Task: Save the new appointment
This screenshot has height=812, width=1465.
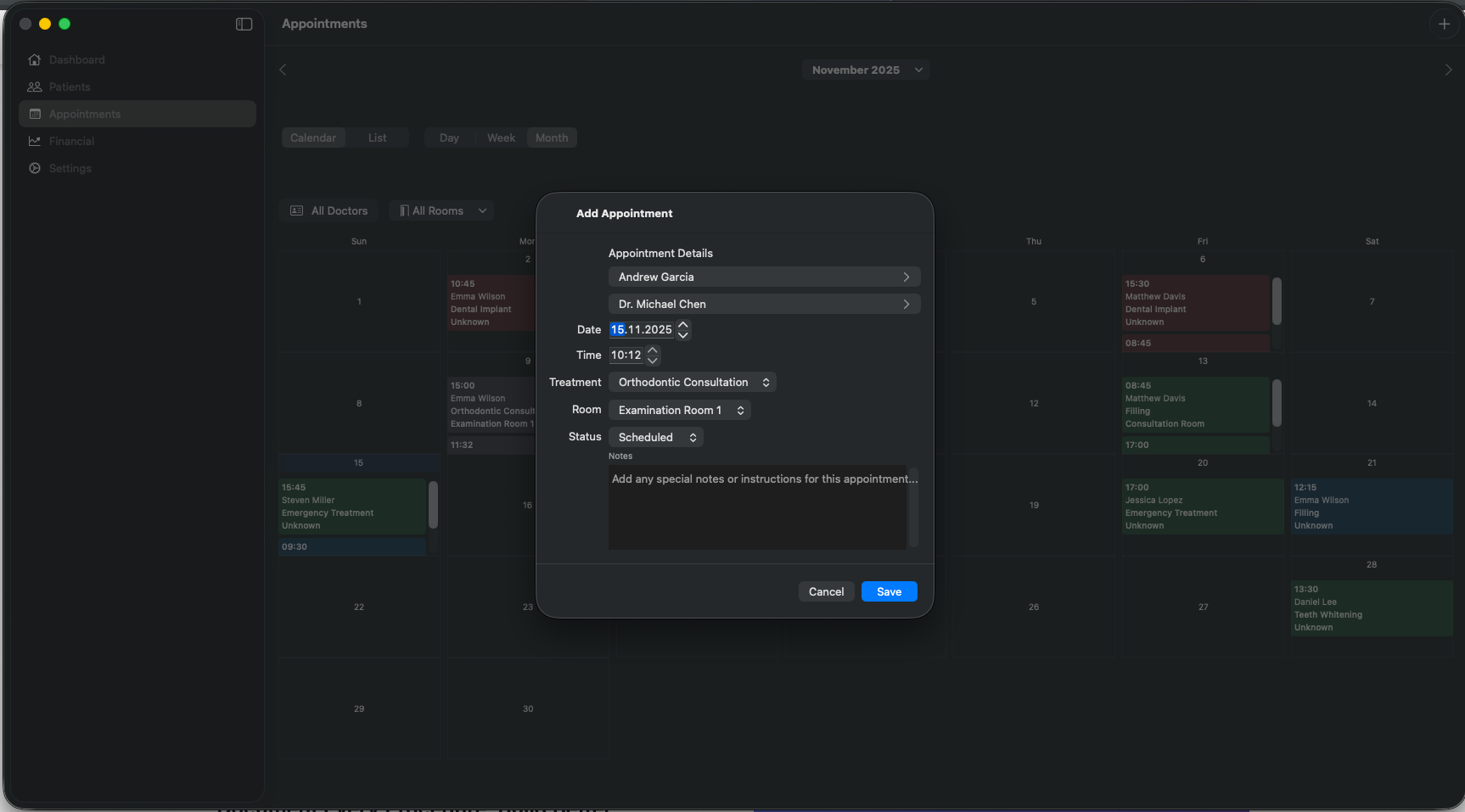Action: coord(889,591)
